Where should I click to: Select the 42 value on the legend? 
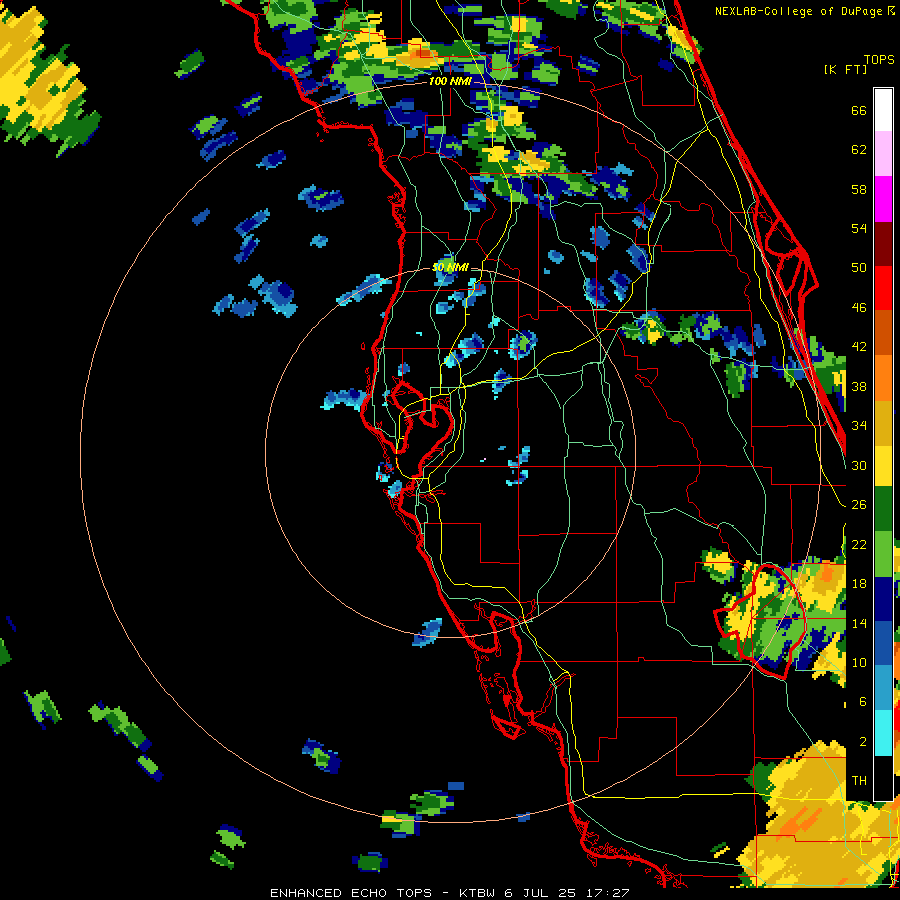pos(859,347)
